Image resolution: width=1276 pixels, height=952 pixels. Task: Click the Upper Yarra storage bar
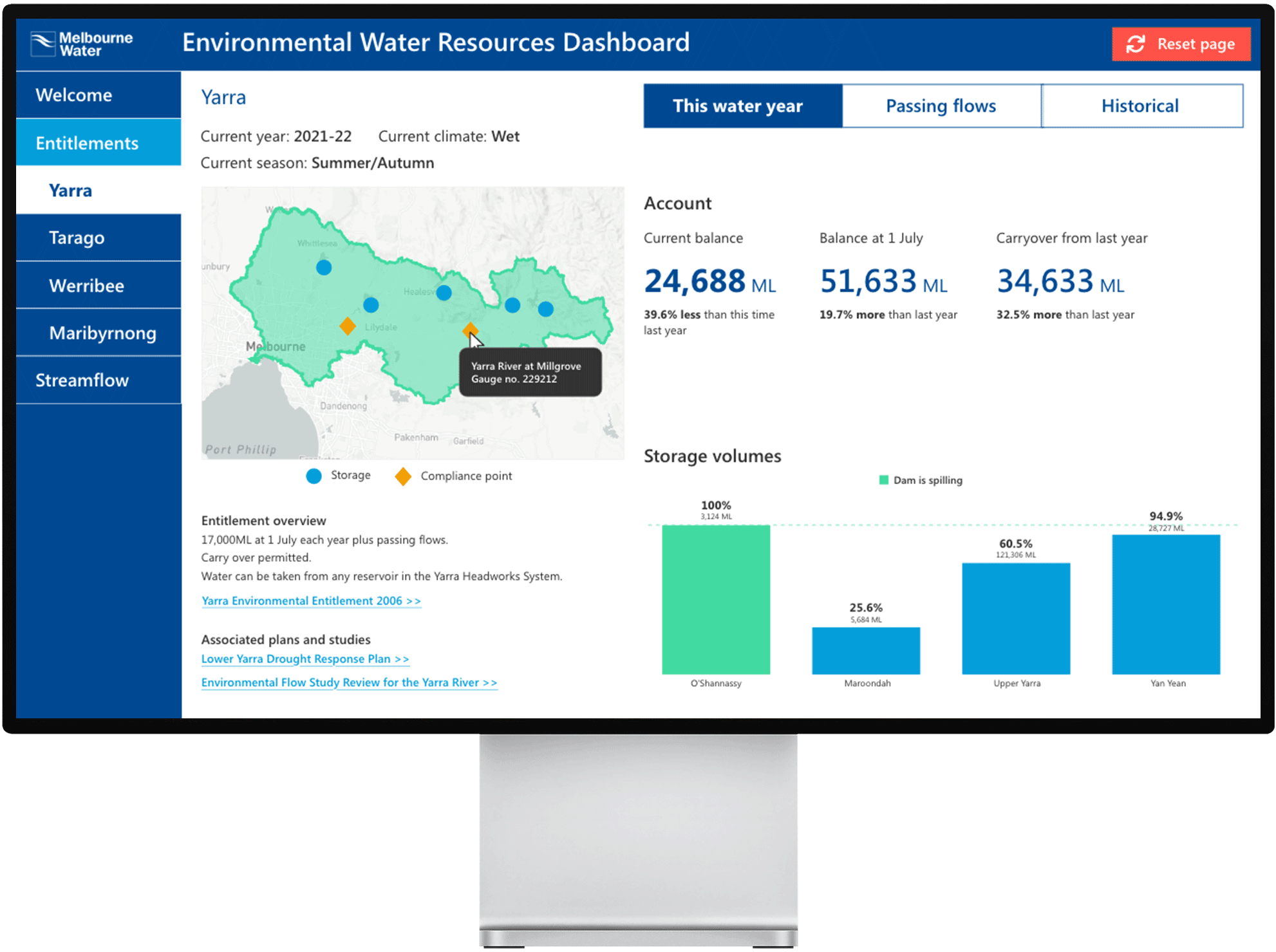click(x=1016, y=619)
